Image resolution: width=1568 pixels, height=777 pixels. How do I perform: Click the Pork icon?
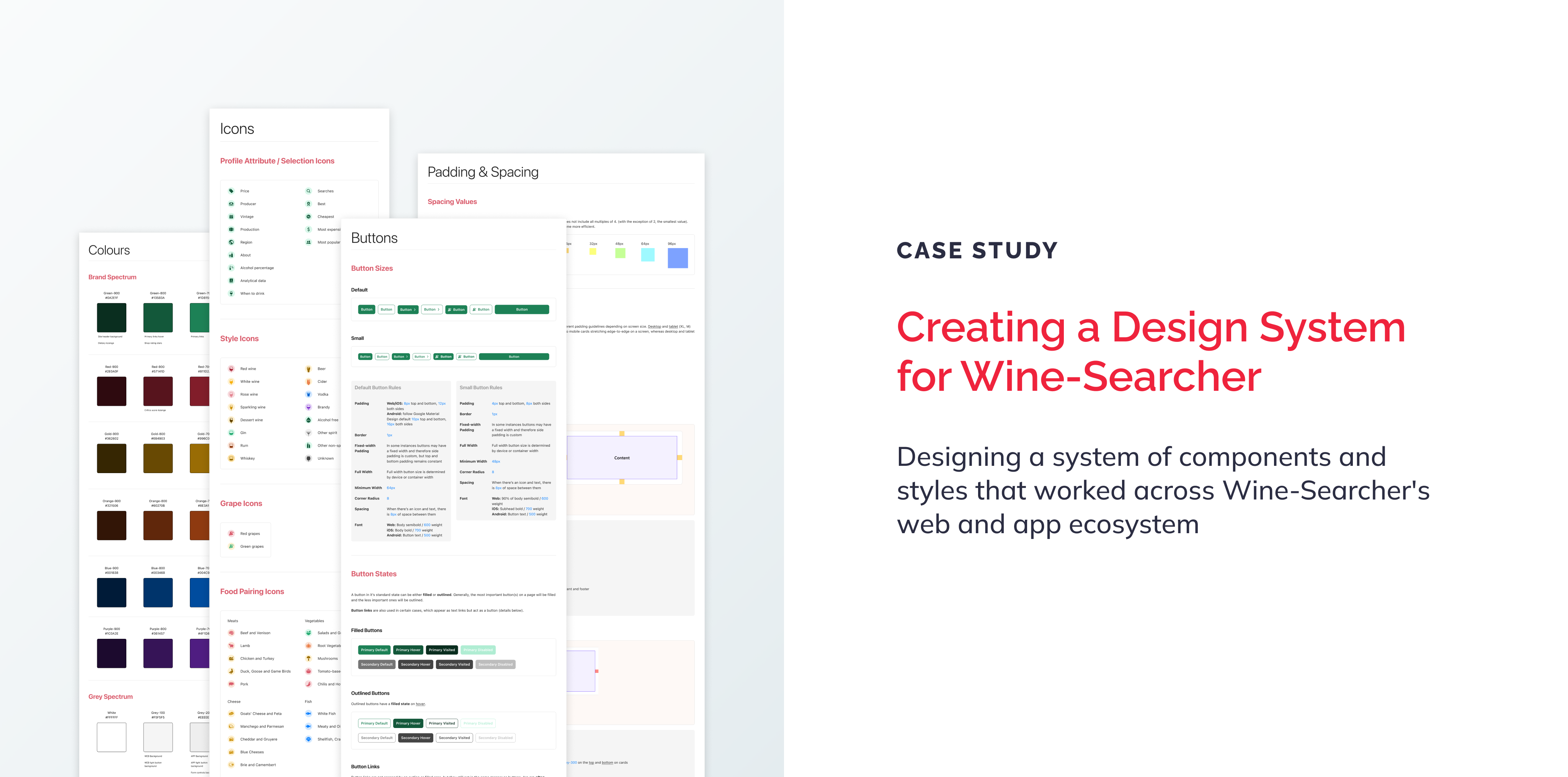[231, 684]
